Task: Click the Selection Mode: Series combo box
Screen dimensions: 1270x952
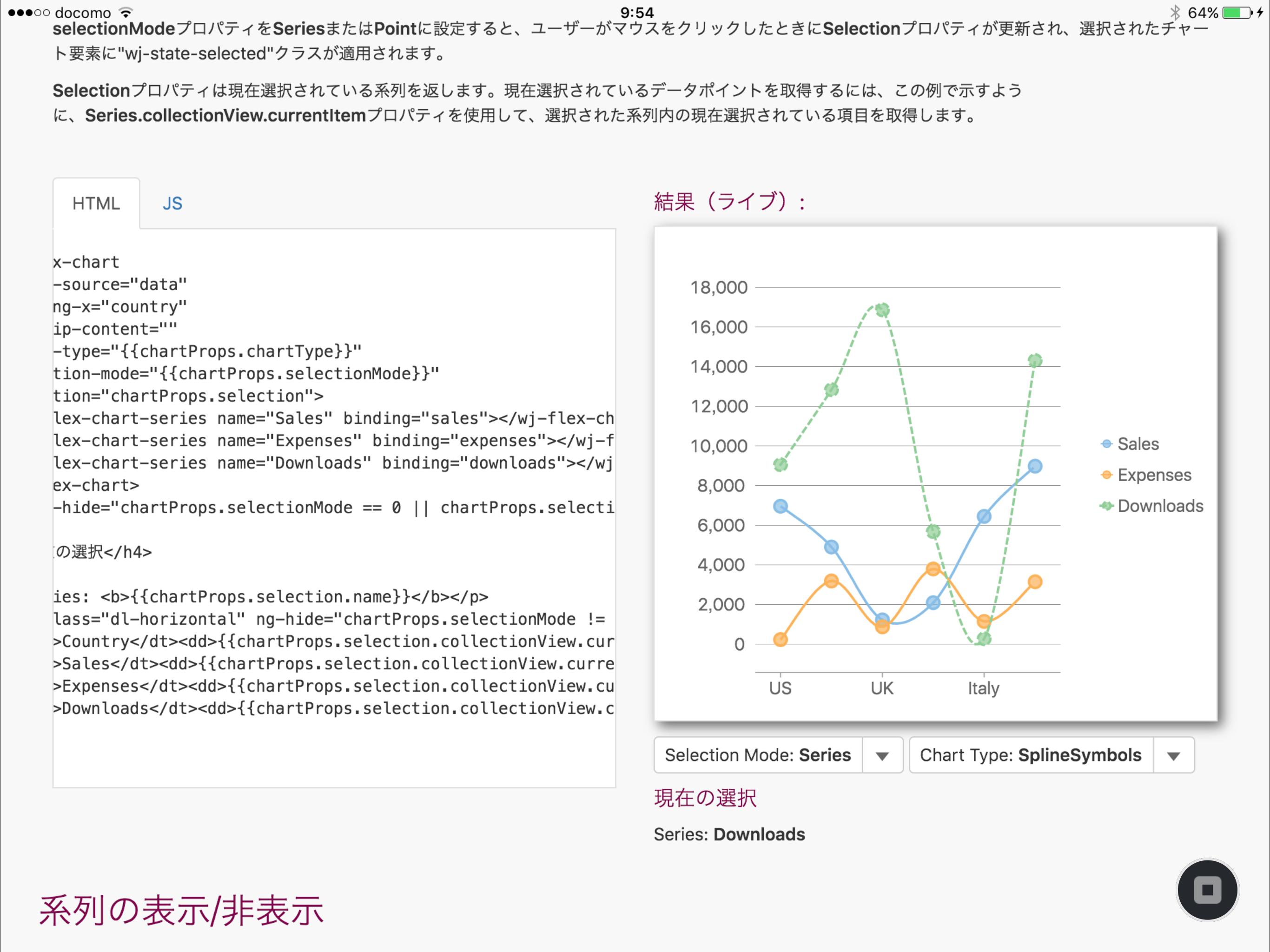Action: pos(758,755)
